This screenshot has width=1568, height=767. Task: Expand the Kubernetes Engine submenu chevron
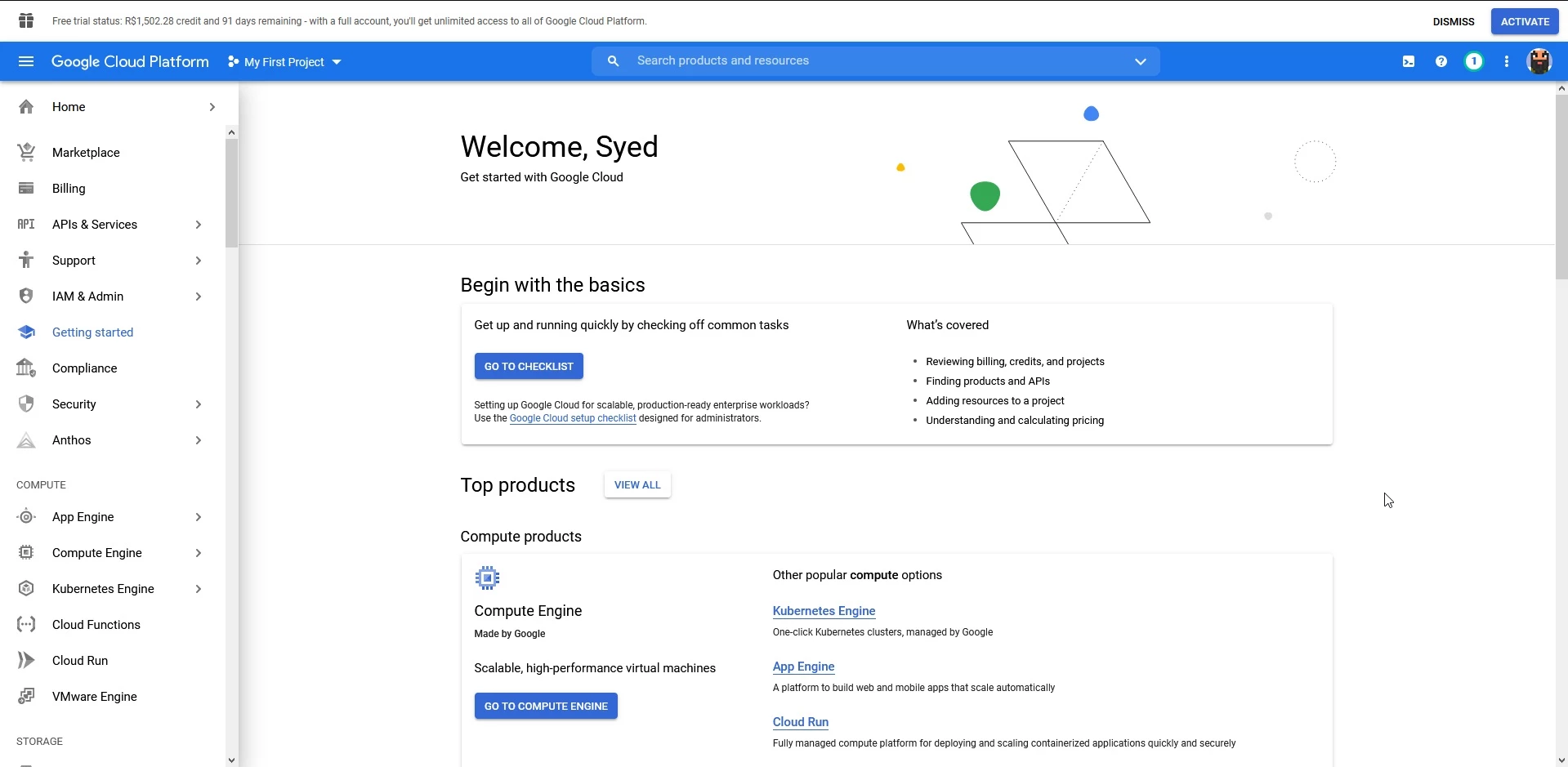tap(199, 589)
